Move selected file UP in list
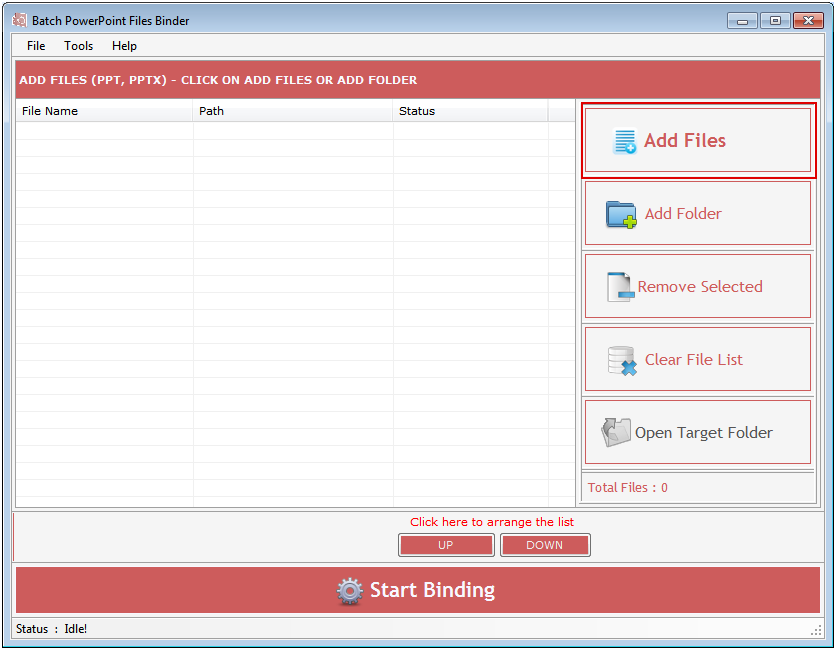 click(446, 545)
